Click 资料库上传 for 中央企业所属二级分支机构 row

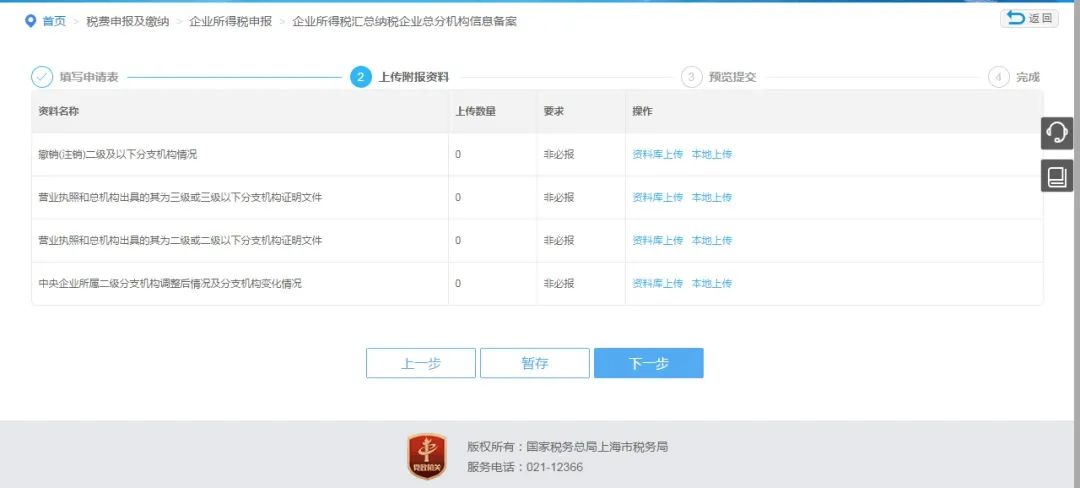(x=658, y=284)
